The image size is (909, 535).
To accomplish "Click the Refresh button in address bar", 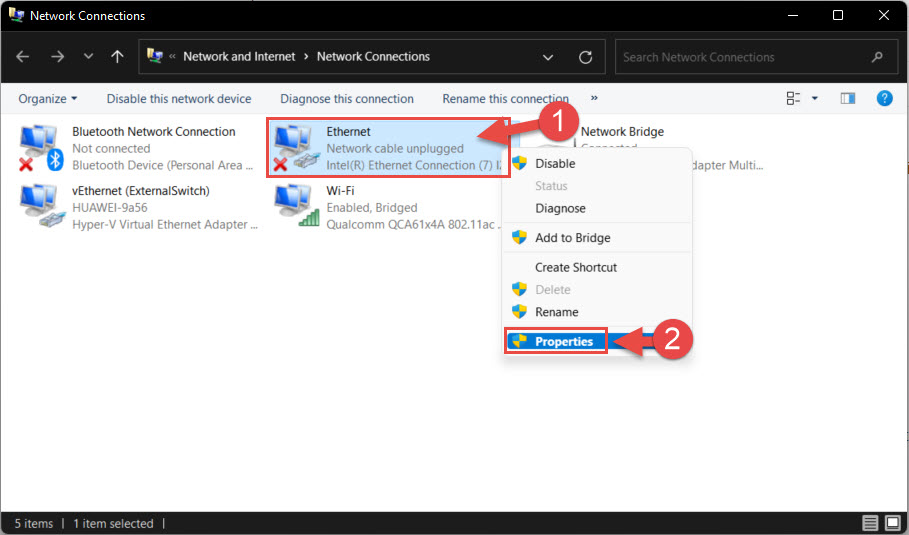I will [x=586, y=57].
